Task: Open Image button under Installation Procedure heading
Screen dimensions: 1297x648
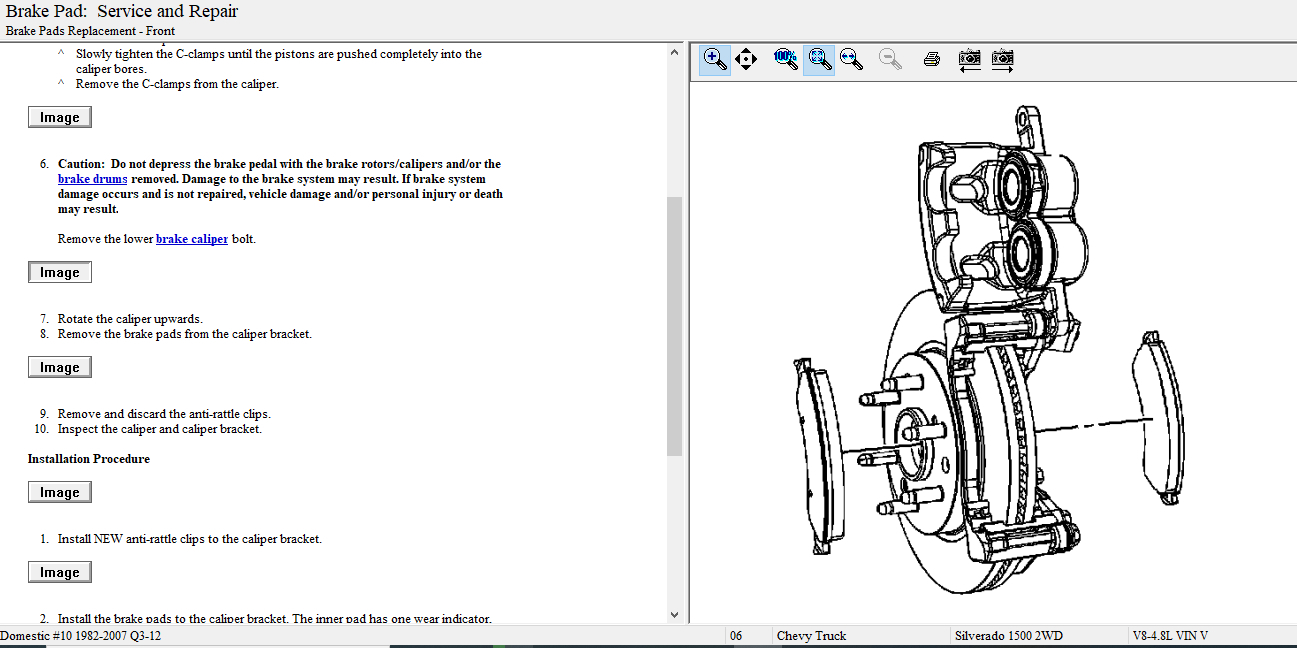Action: tap(60, 492)
